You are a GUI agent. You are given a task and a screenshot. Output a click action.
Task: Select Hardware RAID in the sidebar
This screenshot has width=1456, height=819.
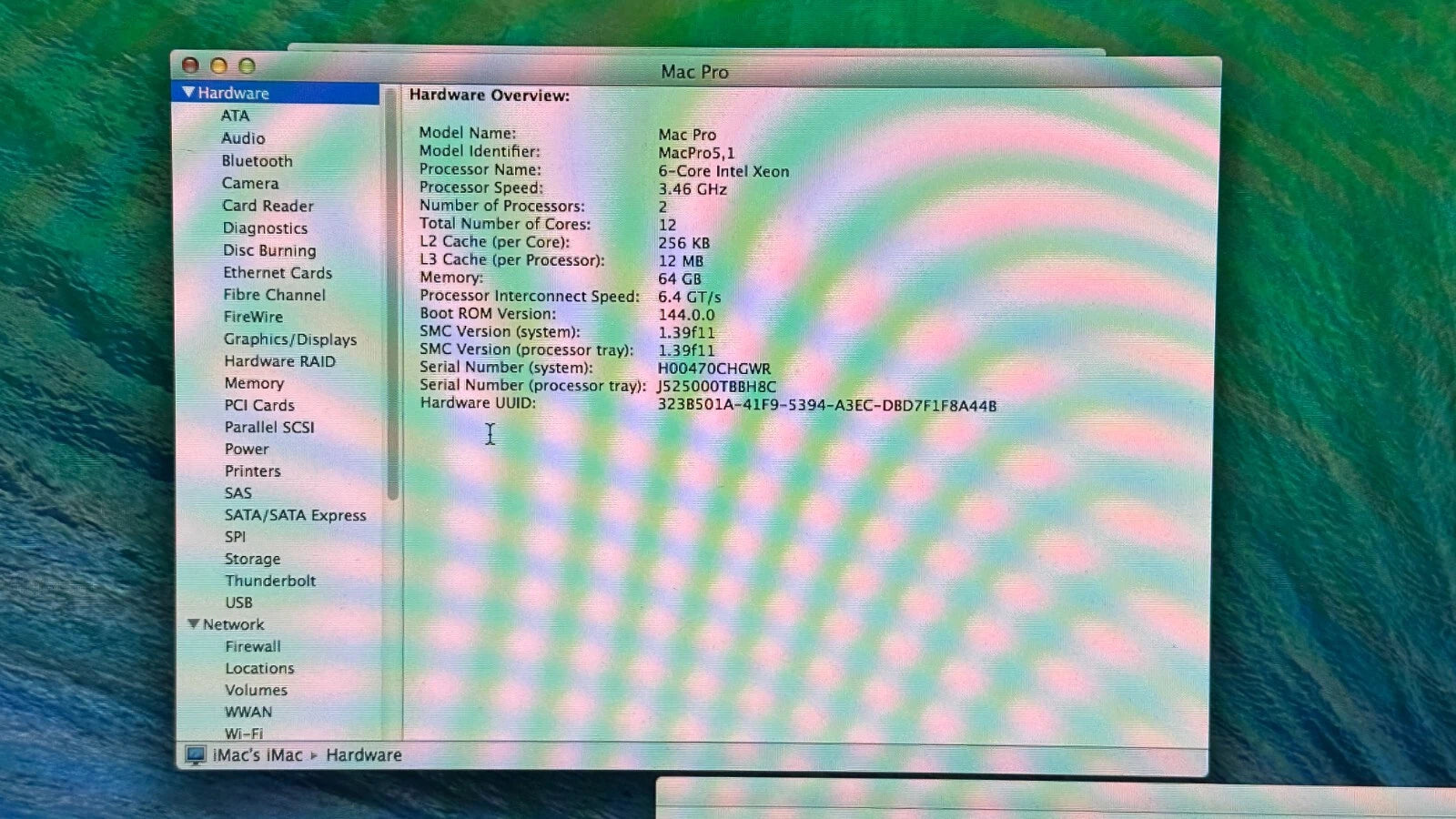point(279,361)
